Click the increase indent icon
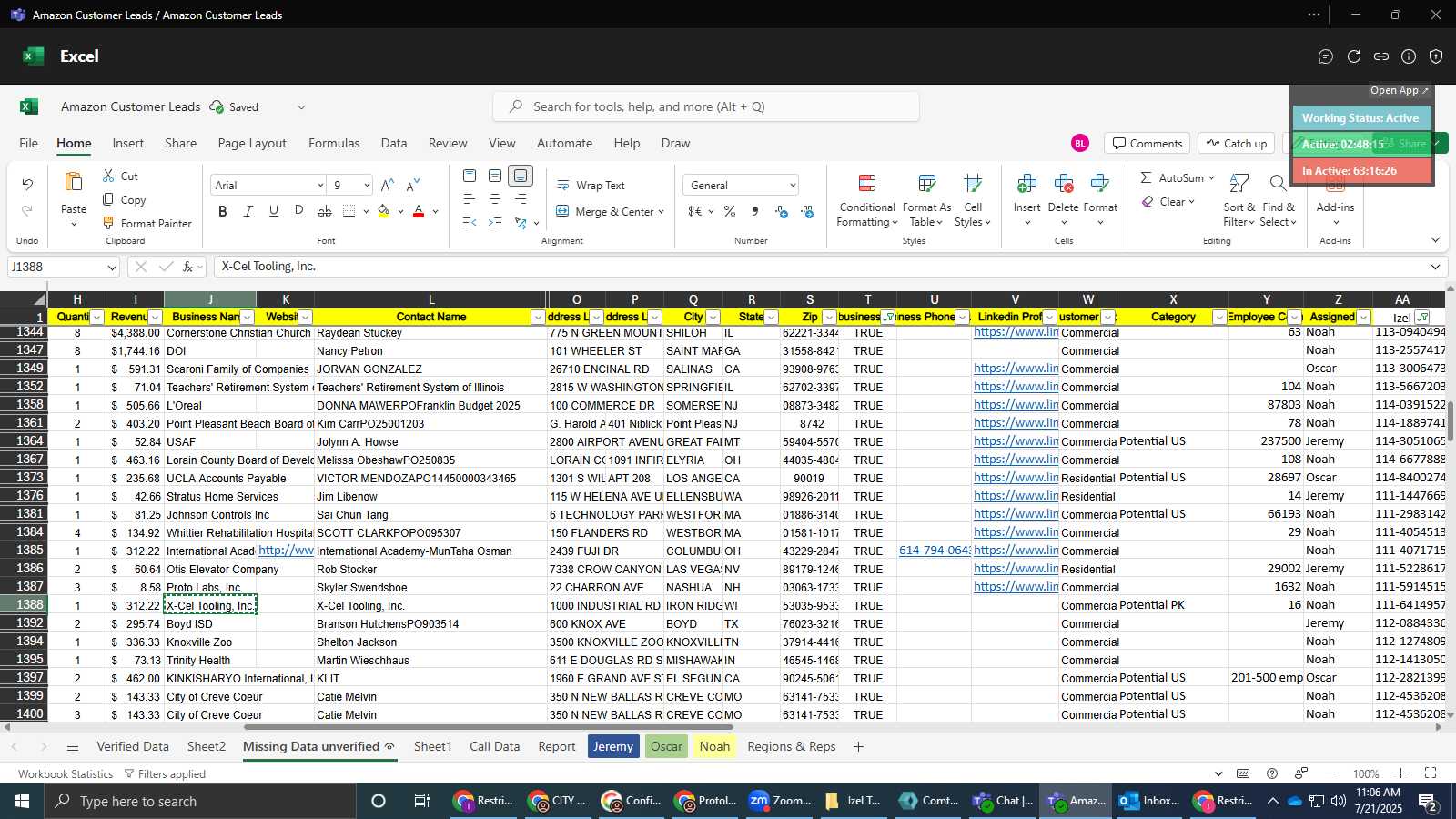The image size is (1456, 819). [x=495, y=222]
